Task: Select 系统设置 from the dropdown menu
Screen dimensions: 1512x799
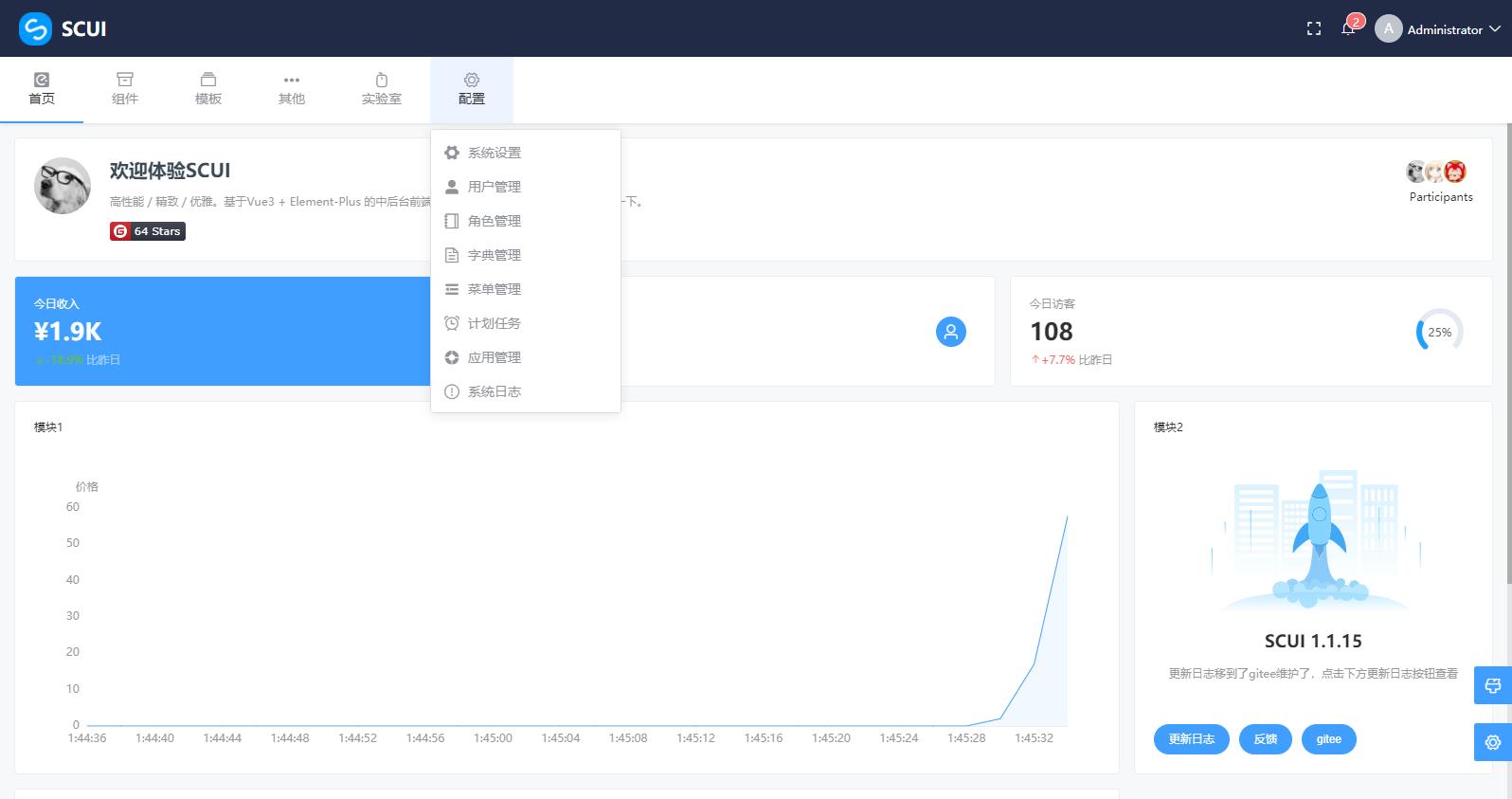Action: (x=494, y=153)
